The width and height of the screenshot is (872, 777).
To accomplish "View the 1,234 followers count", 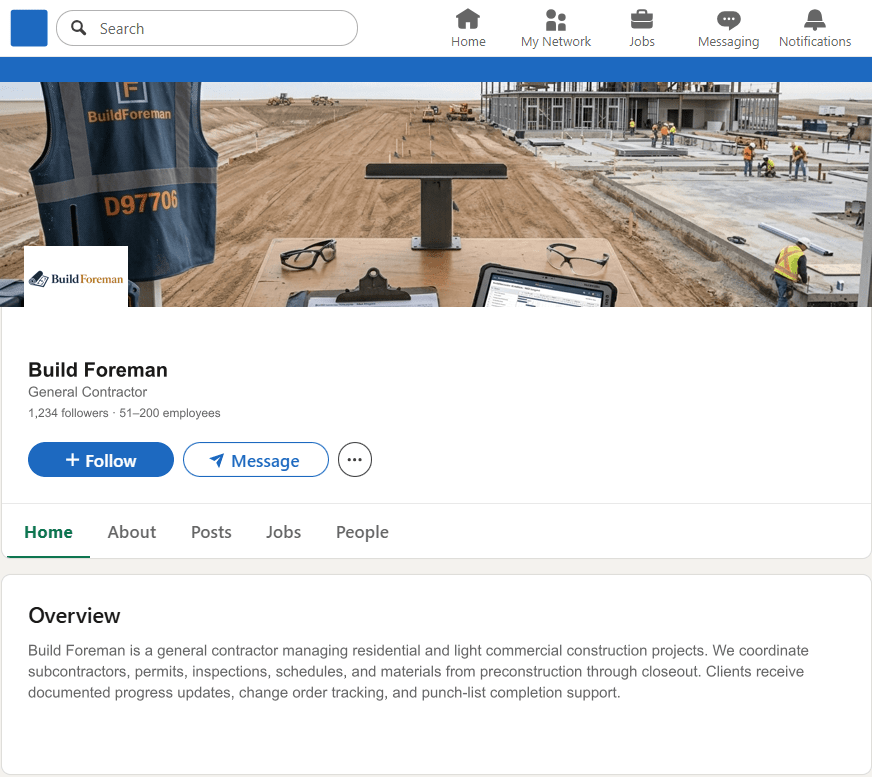I will pyautogui.click(x=67, y=413).
